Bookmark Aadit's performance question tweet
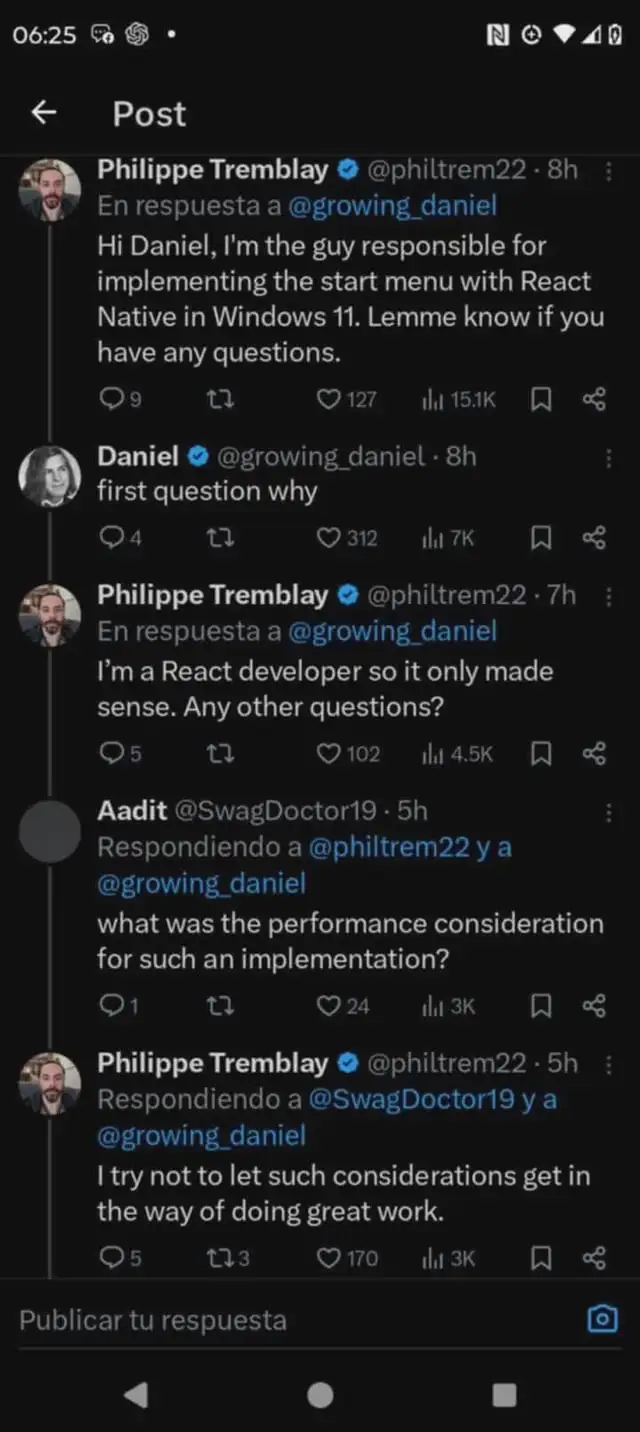 click(x=540, y=1006)
